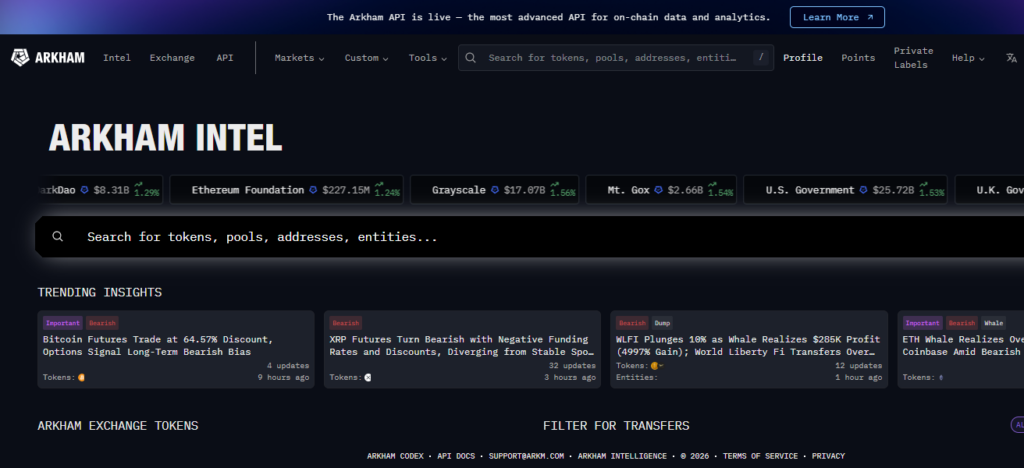The height and width of the screenshot is (468, 1024).
Task: Click the verified badge next to Mt. Gox
Action: (x=659, y=190)
